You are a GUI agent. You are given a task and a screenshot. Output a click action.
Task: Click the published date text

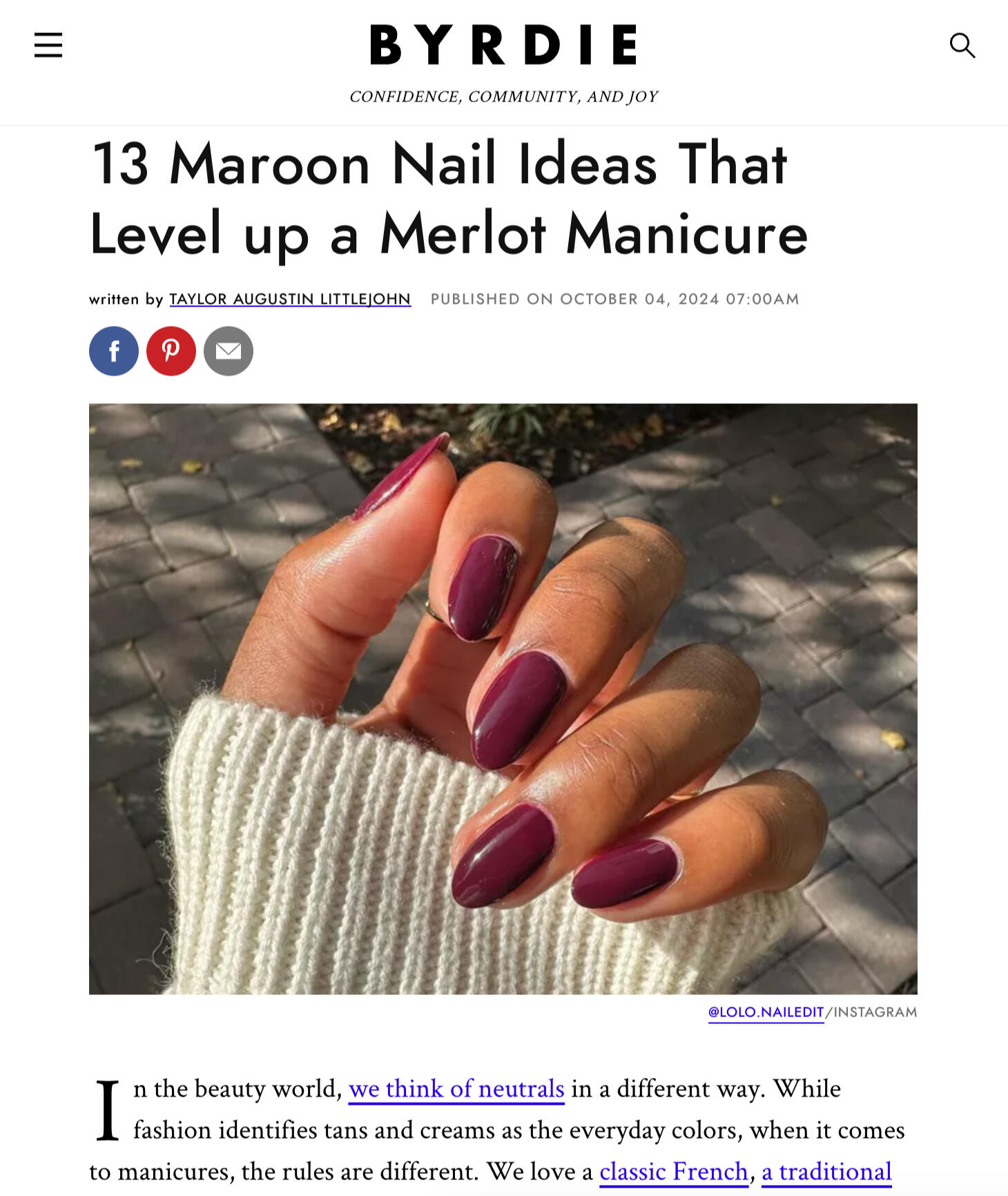[x=614, y=299]
